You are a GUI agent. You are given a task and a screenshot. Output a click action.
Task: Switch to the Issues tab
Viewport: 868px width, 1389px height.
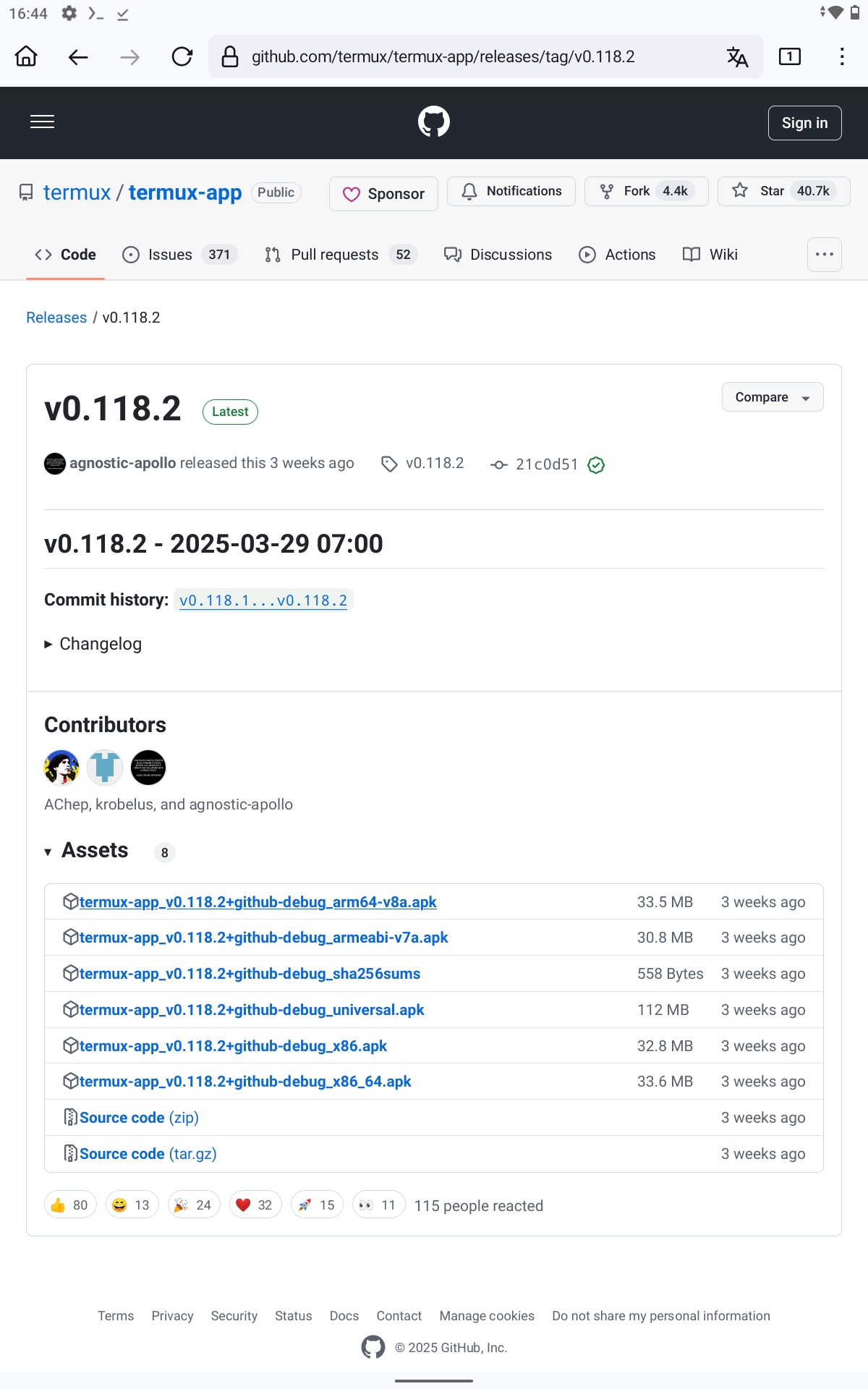pos(179,255)
